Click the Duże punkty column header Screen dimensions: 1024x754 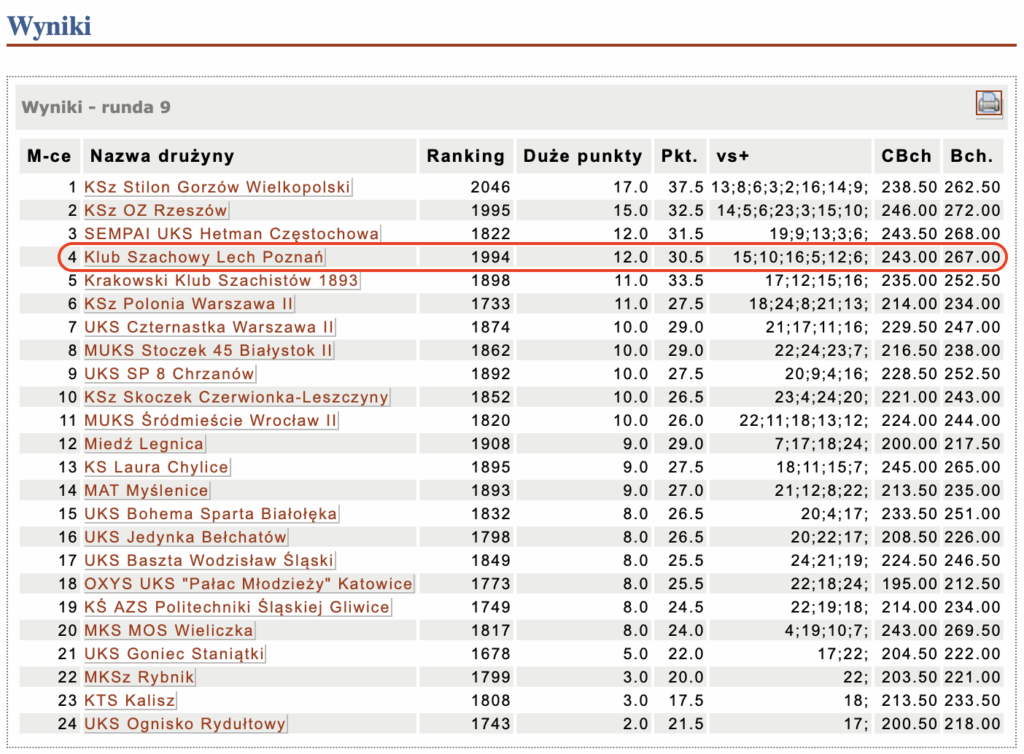[582, 156]
